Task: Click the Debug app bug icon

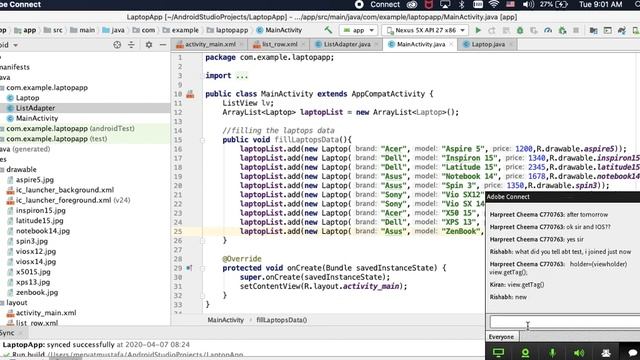Action: [x=520, y=30]
